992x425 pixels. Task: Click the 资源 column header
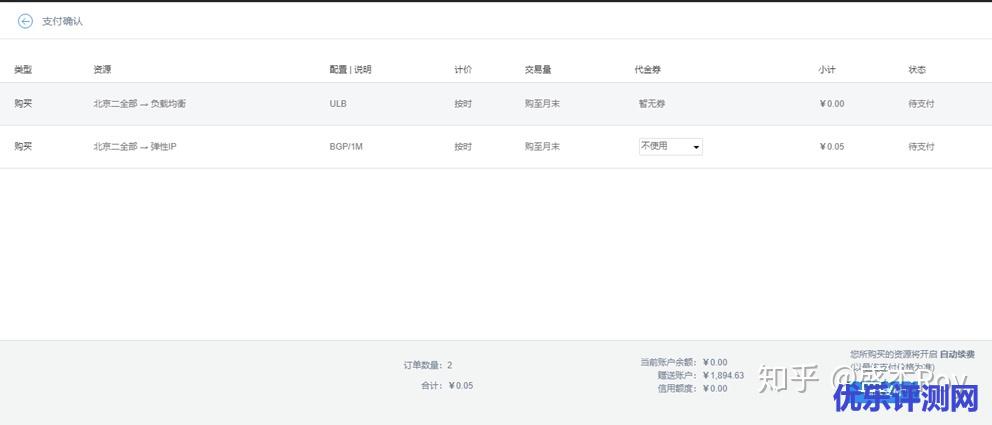click(x=102, y=70)
